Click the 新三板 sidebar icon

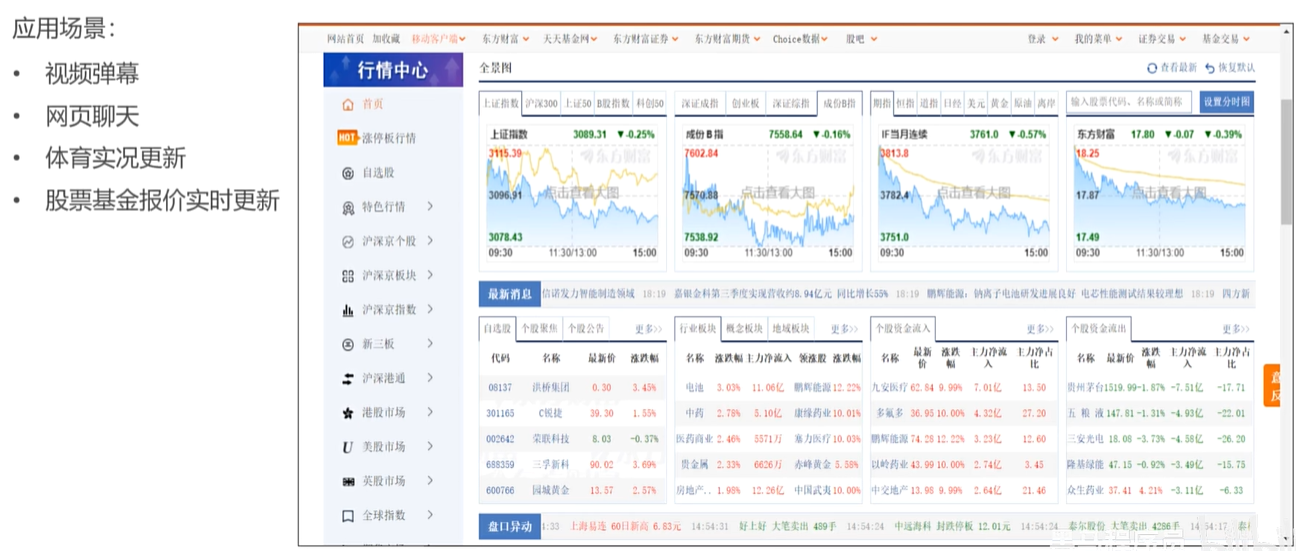[348, 344]
